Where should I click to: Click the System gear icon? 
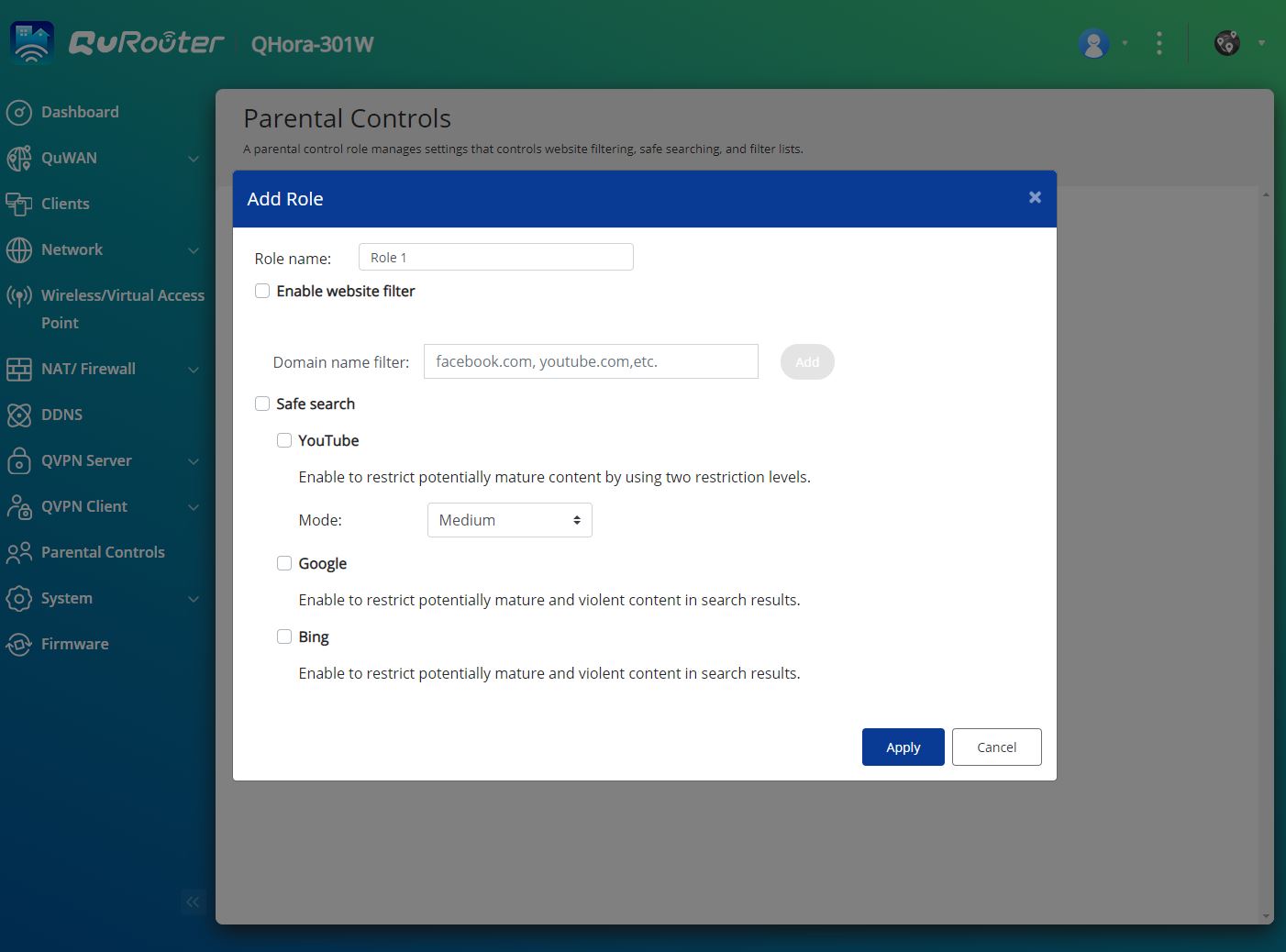(19, 598)
